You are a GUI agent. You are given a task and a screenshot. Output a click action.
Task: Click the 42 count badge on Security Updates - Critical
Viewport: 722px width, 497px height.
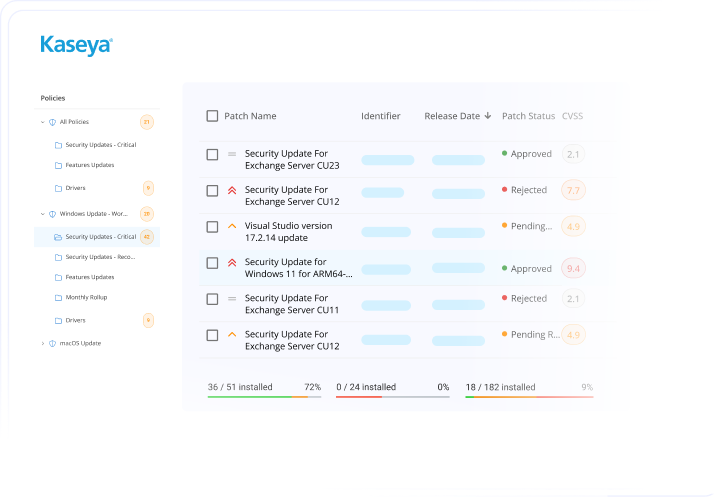click(x=147, y=237)
